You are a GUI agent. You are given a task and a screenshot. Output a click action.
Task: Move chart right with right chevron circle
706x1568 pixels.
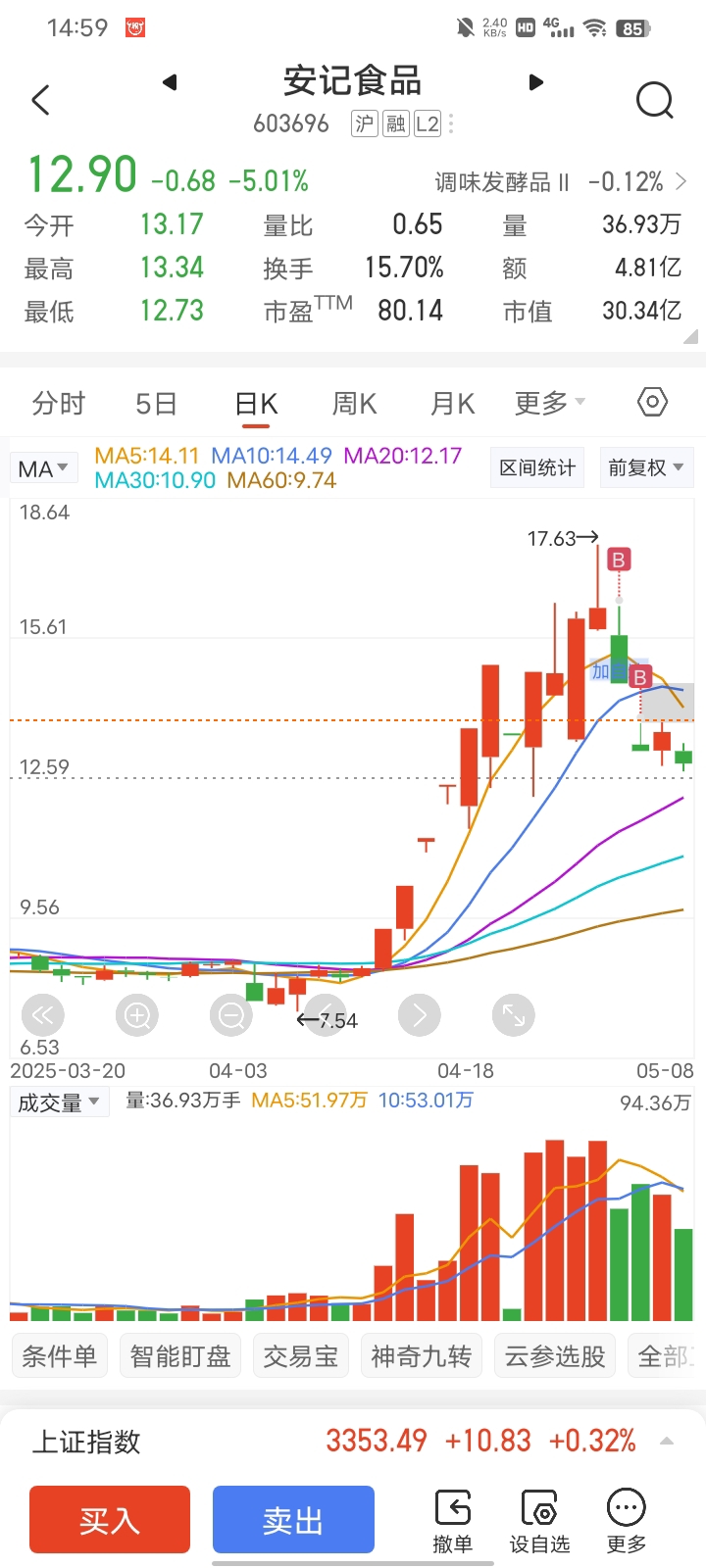click(420, 1015)
